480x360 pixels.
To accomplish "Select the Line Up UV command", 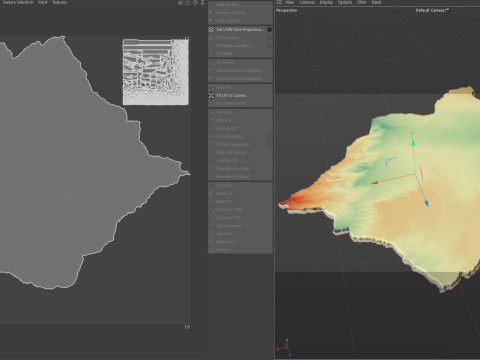I will pos(240,128).
